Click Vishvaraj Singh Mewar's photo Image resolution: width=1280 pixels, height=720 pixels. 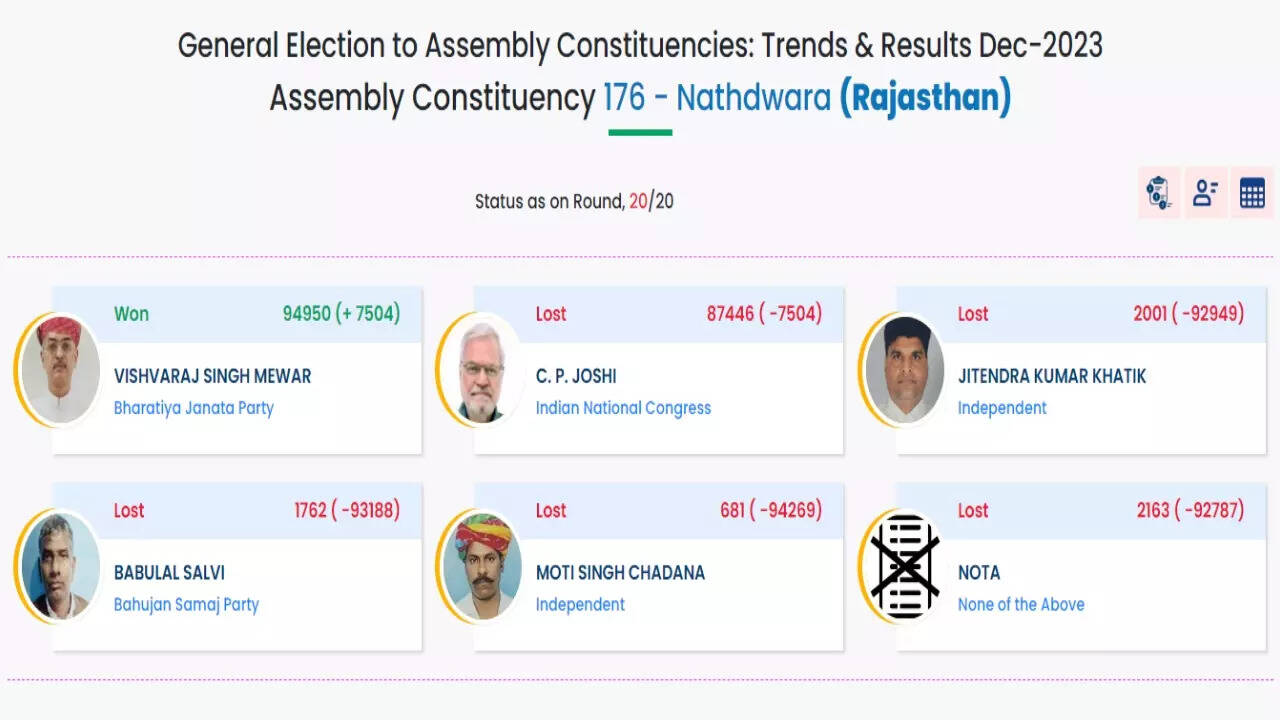[60, 370]
